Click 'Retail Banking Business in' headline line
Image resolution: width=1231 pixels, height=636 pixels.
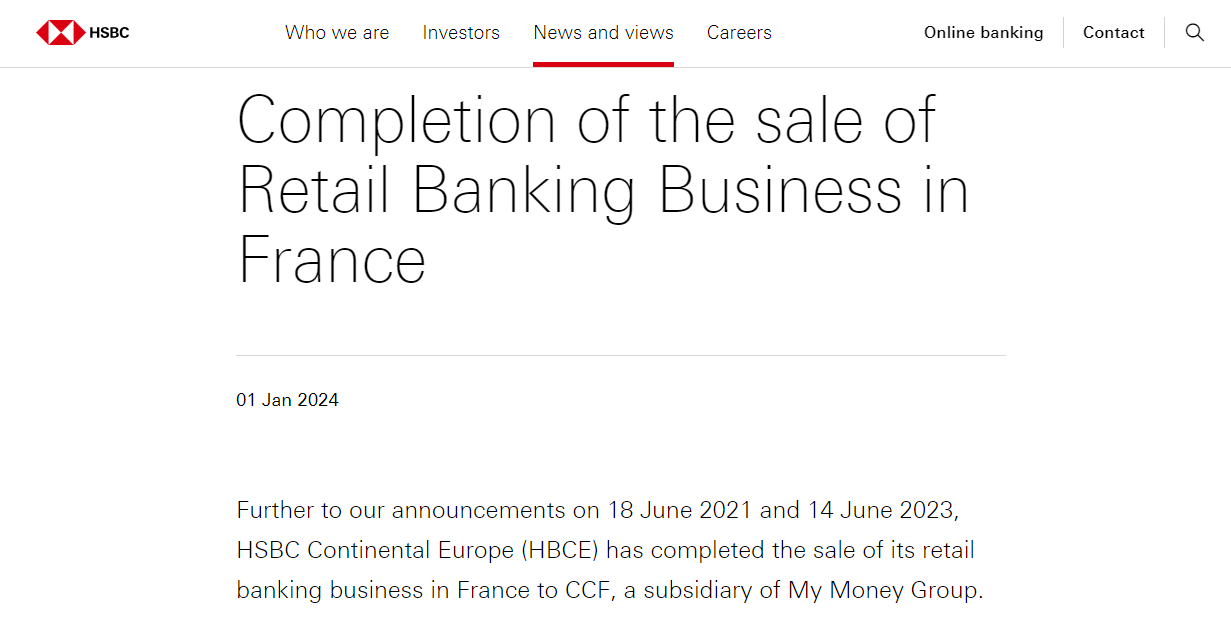(603, 190)
